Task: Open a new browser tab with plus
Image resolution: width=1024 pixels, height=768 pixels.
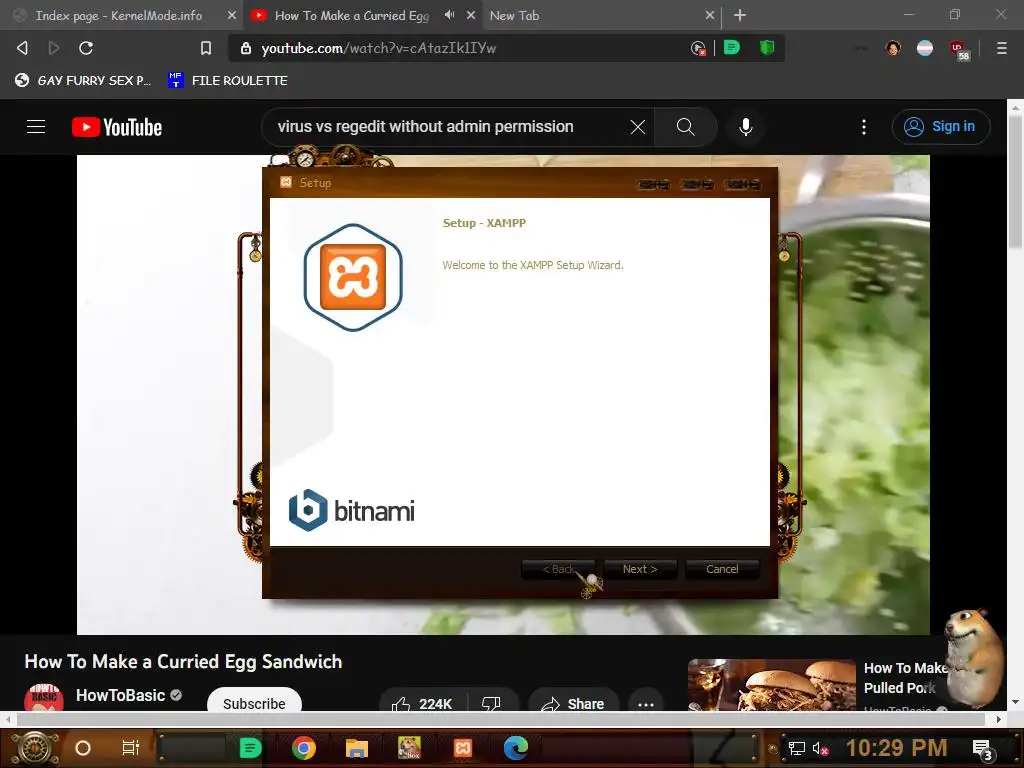Action: tap(740, 14)
